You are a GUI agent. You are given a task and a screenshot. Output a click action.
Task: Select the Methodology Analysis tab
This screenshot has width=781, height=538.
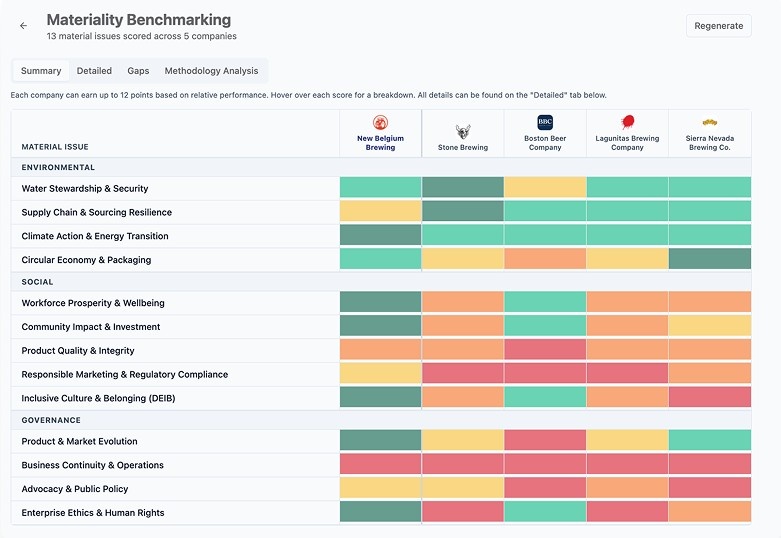(211, 71)
